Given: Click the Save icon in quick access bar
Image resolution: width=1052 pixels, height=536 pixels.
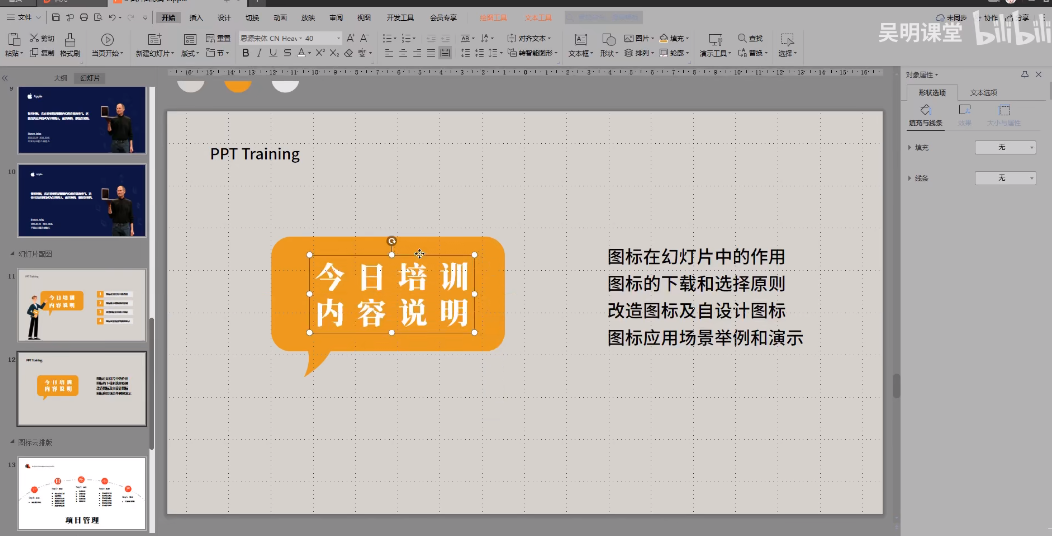Looking at the screenshot, I should click(x=56, y=17).
